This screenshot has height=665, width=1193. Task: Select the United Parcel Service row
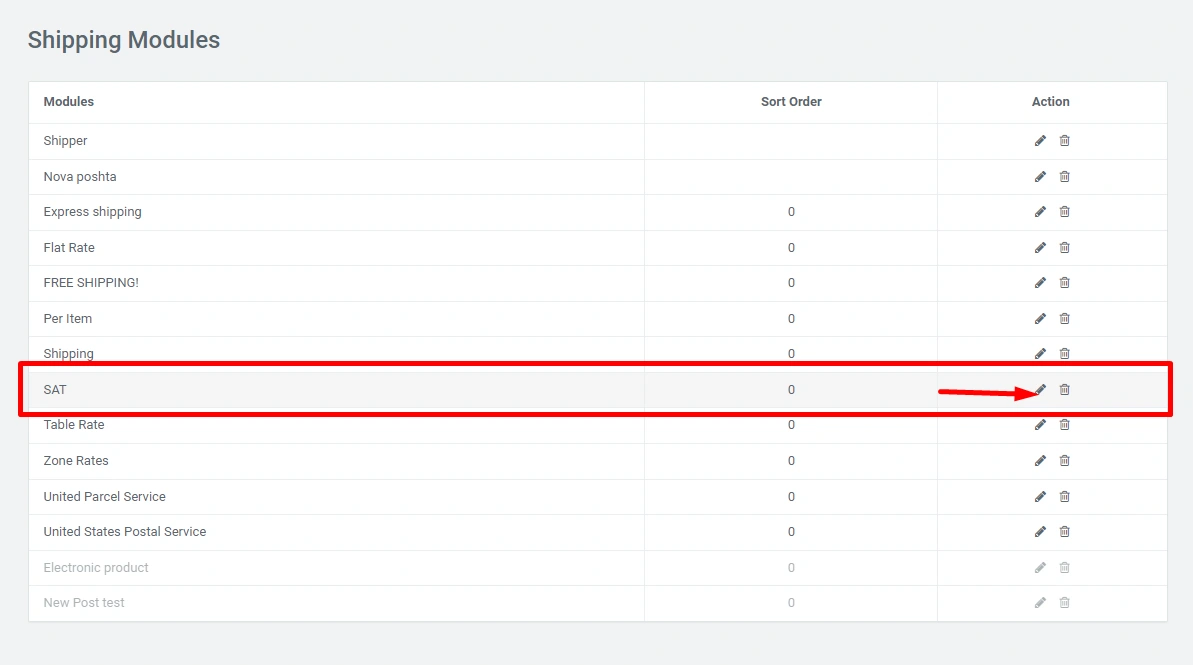click(105, 497)
